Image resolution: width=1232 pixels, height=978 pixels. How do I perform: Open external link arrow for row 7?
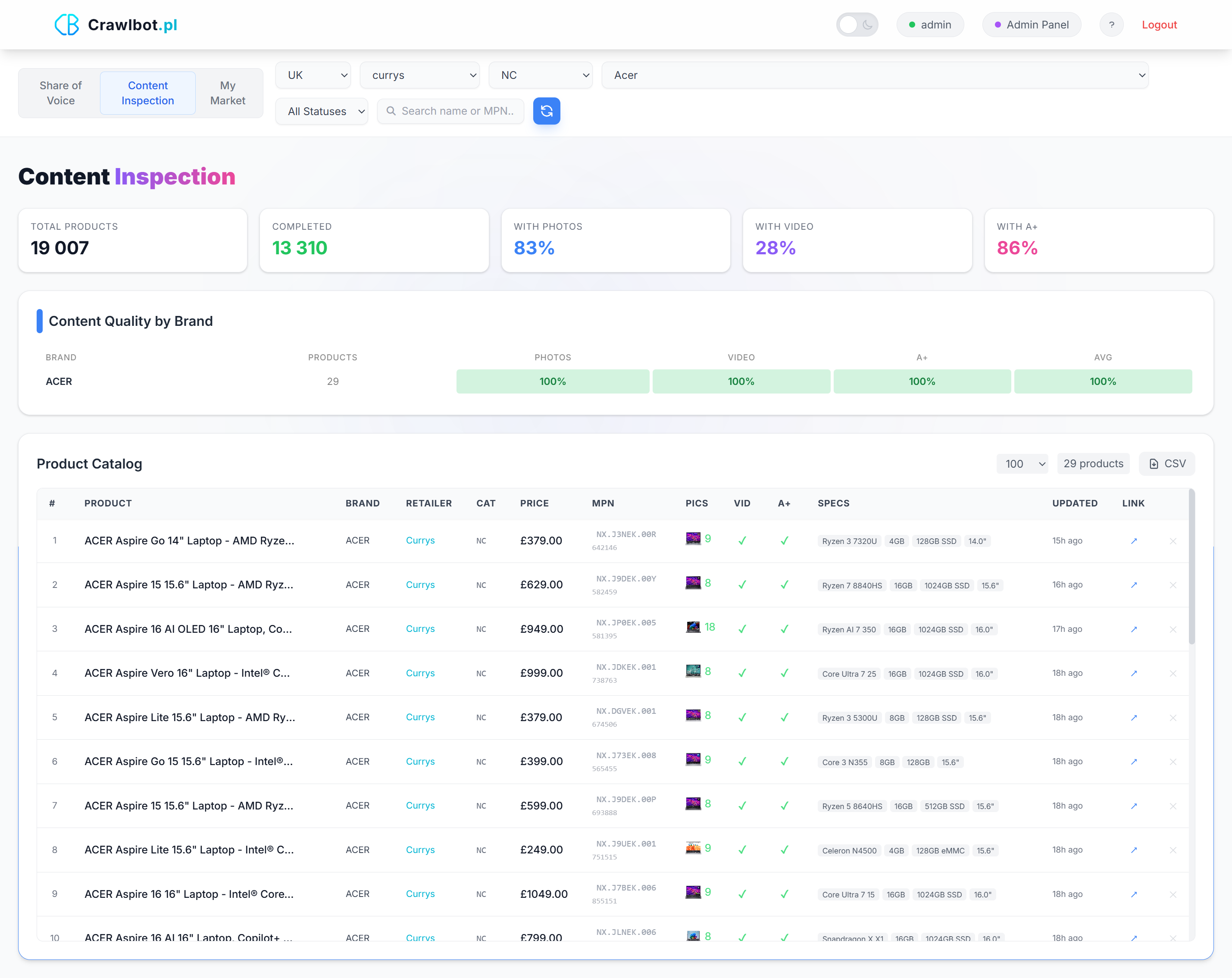coord(1134,806)
